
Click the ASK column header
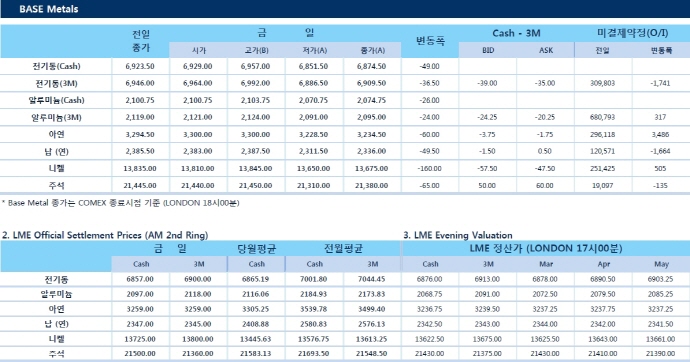tap(546, 51)
